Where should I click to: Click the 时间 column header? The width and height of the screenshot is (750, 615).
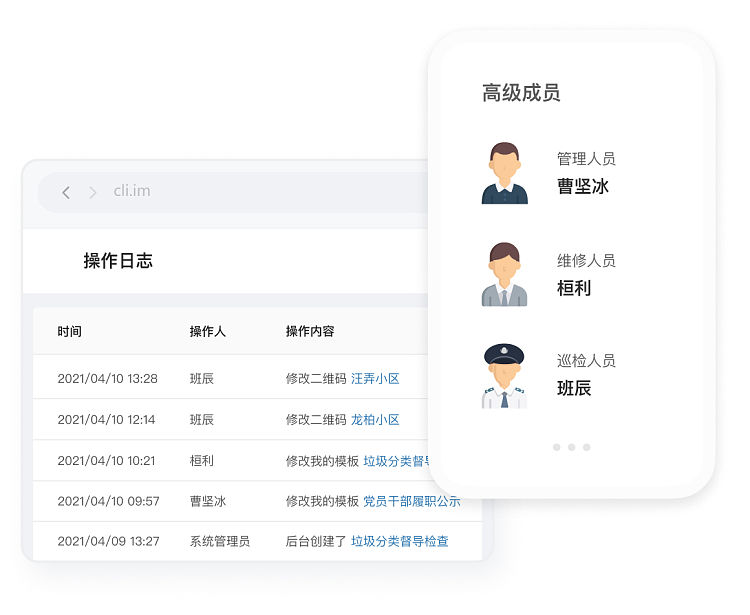click(x=70, y=331)
